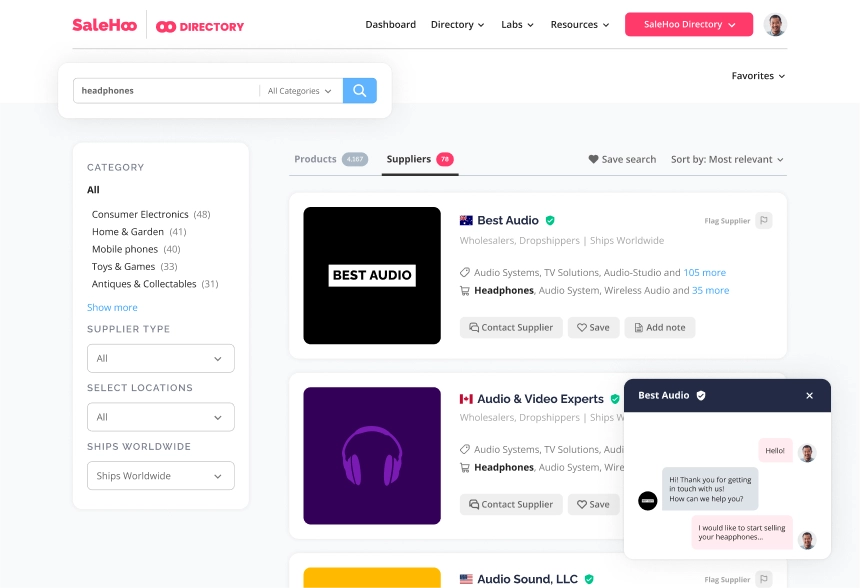Save the Audio & Video Experts supplier
This screenshot has width=860, height=588.
593,505
